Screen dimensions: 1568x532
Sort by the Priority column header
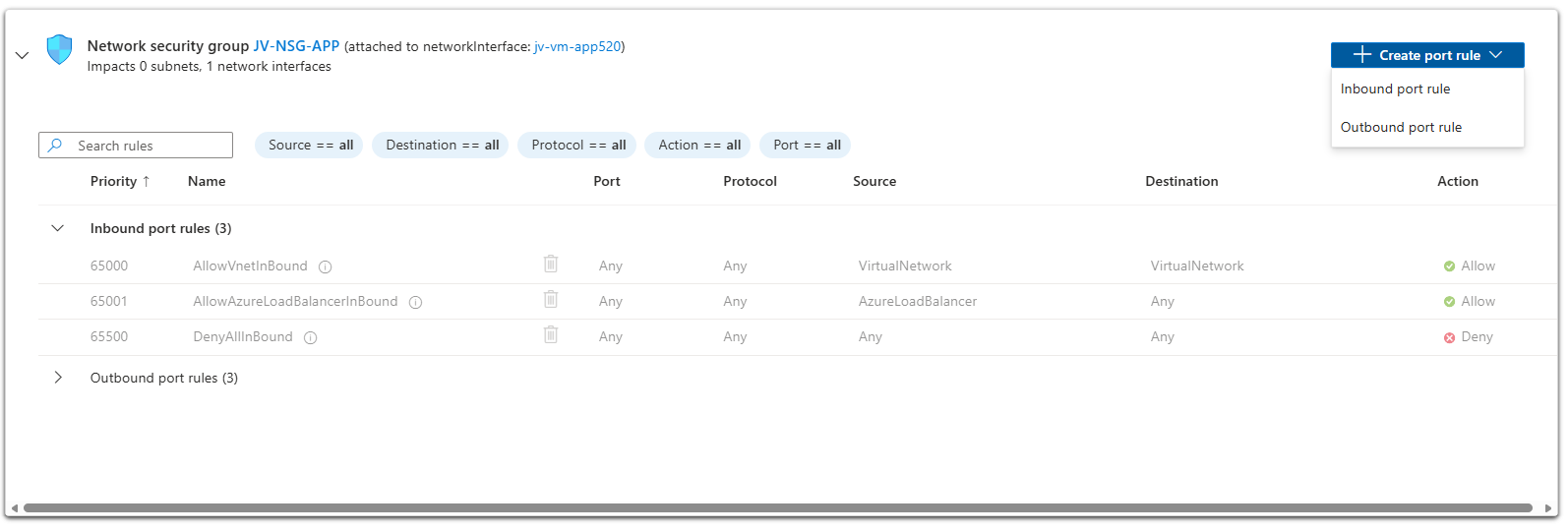(113, 181)
